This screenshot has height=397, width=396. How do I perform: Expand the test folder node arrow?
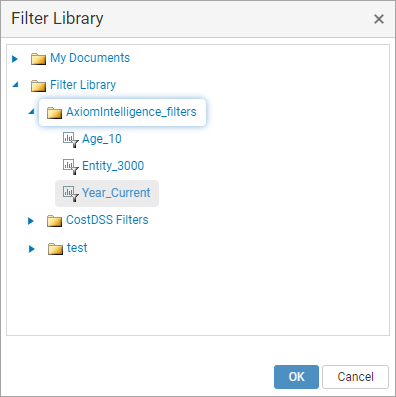click(32, 249)
